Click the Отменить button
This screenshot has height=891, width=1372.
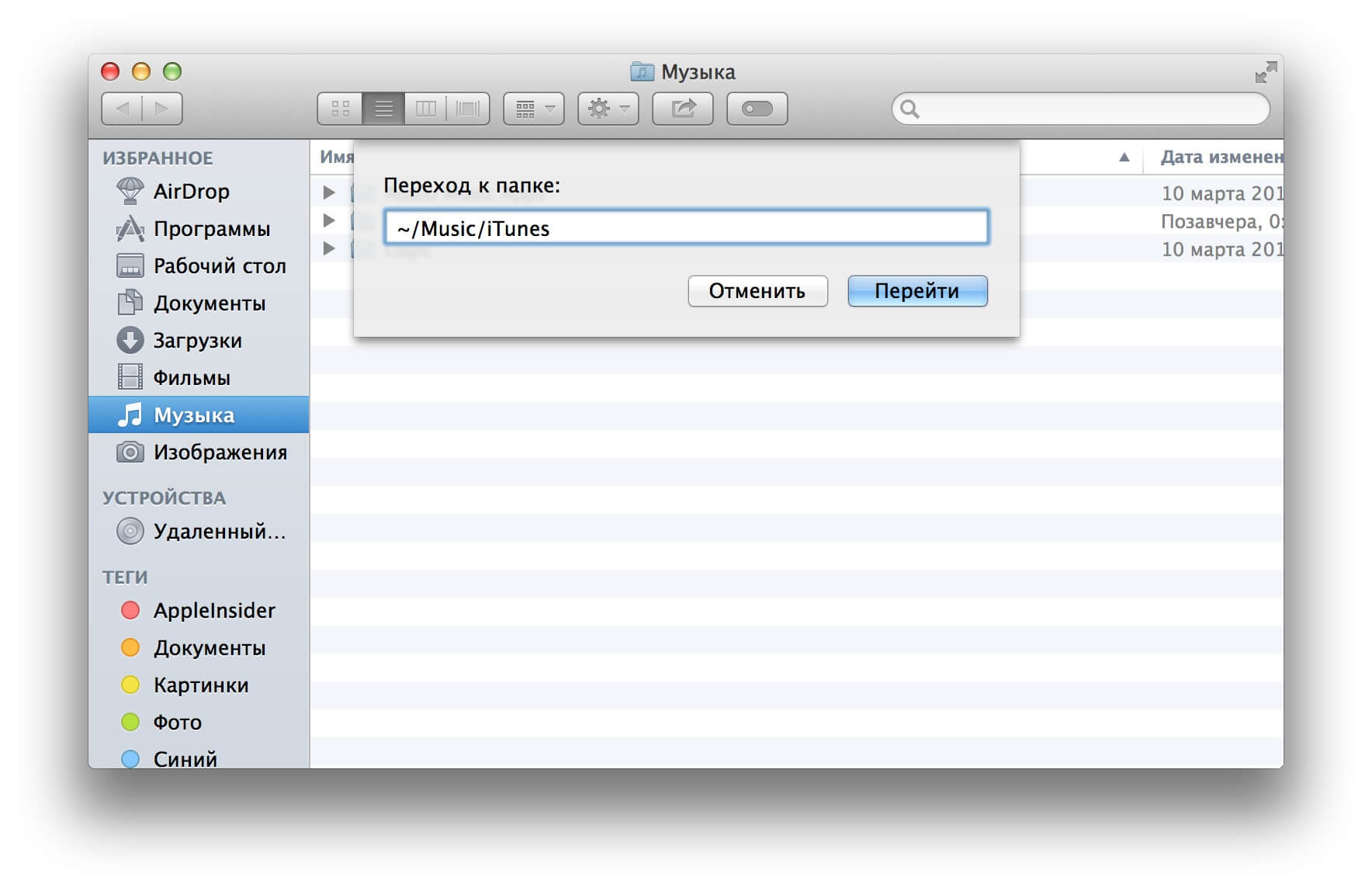click(x=757, y=291)
